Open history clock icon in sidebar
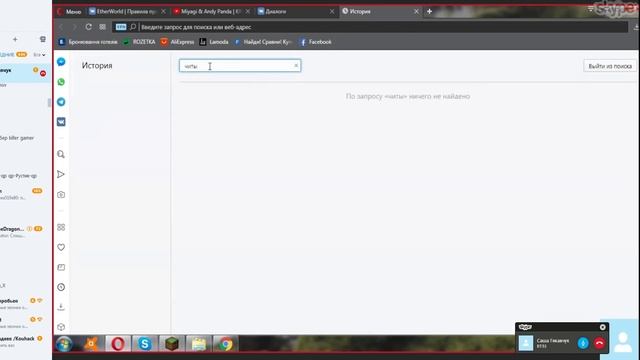This screenshot has height=360, width=640. [61, 287]
